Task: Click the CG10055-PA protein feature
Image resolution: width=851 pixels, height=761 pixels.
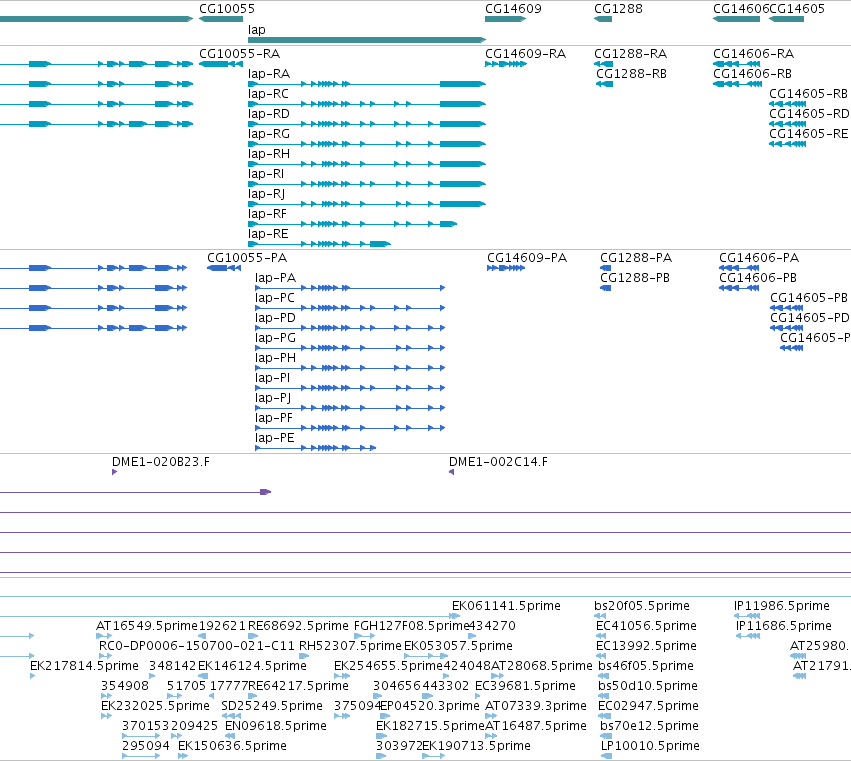Action: click(x=224, y=268)
